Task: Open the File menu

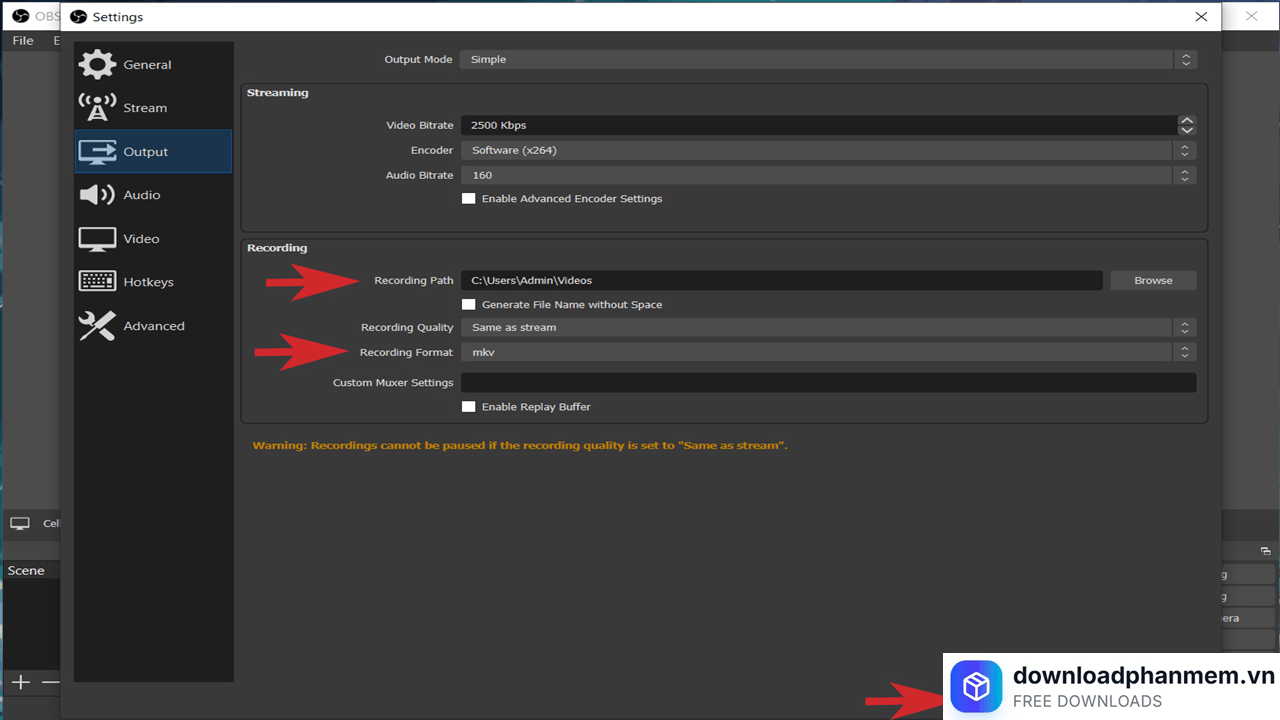Action: [22, 41]
